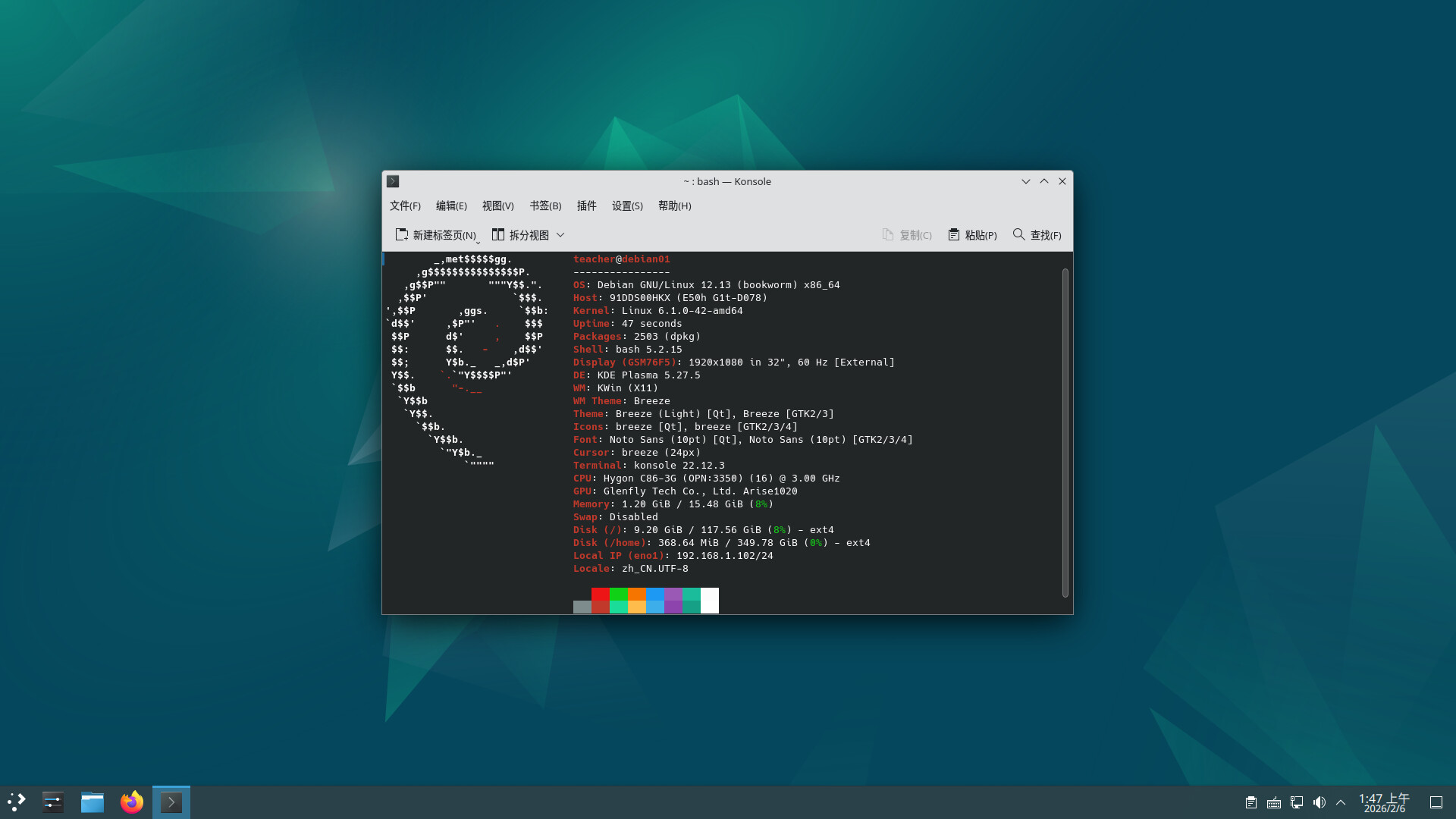Image resolution: width=1456 pixels, height=819 pixels.
Task: Show hidden system tray icons arrow
Action: click(x=1341, y=802)
